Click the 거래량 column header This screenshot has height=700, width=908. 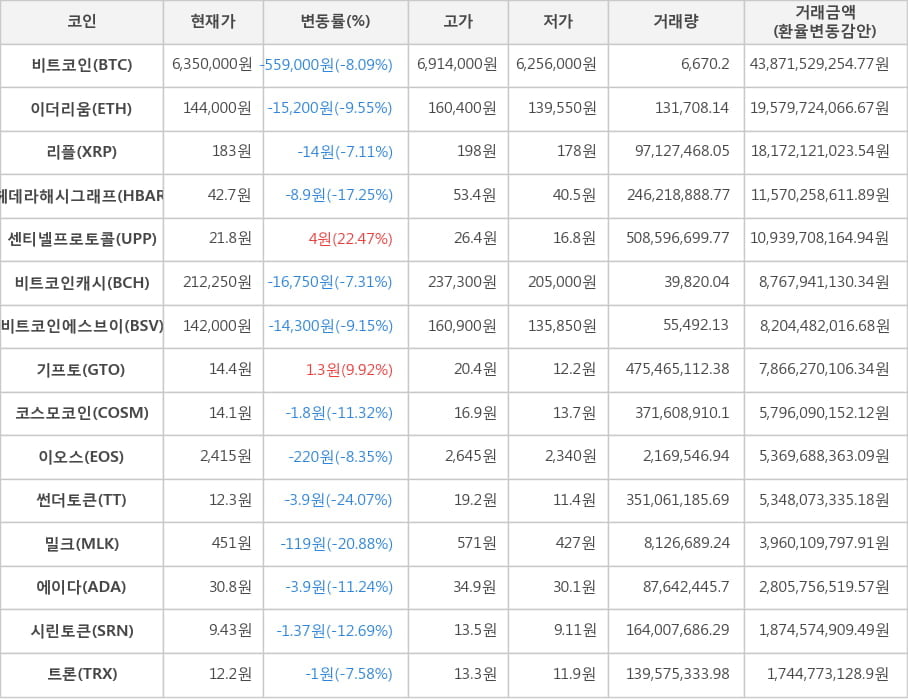click(676, 21)
